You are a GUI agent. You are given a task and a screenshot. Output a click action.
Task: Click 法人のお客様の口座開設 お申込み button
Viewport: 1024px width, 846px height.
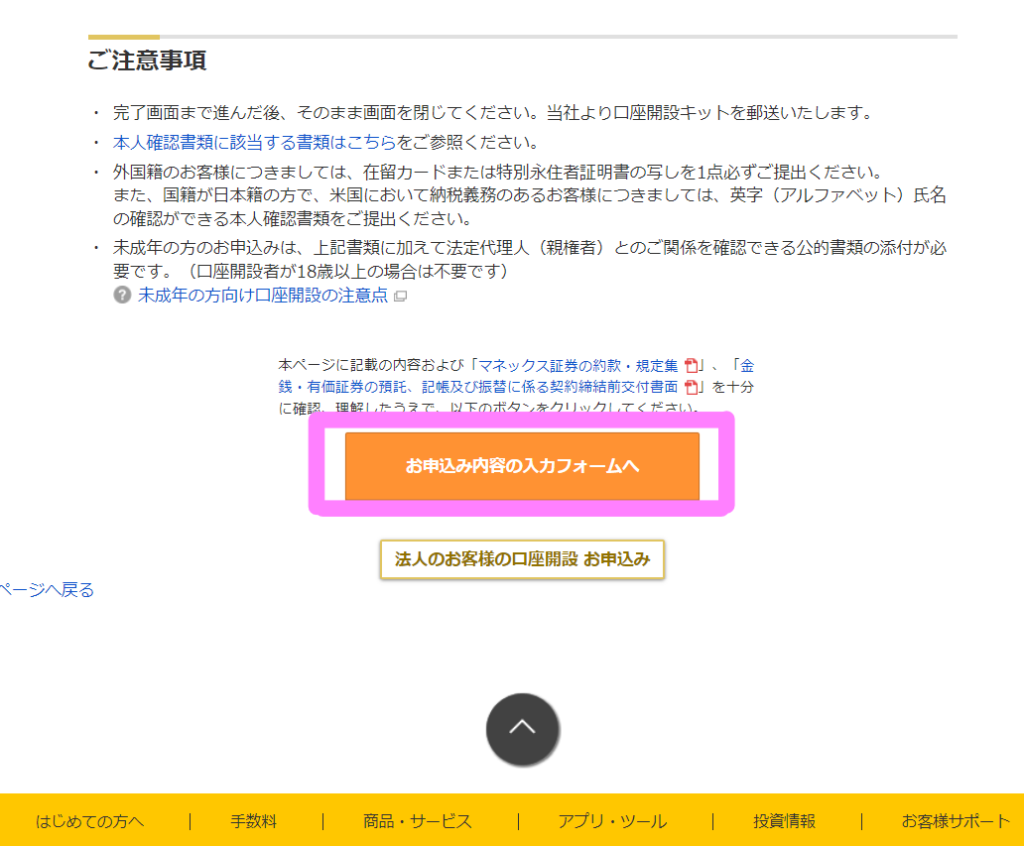click(x=522, y=559)
